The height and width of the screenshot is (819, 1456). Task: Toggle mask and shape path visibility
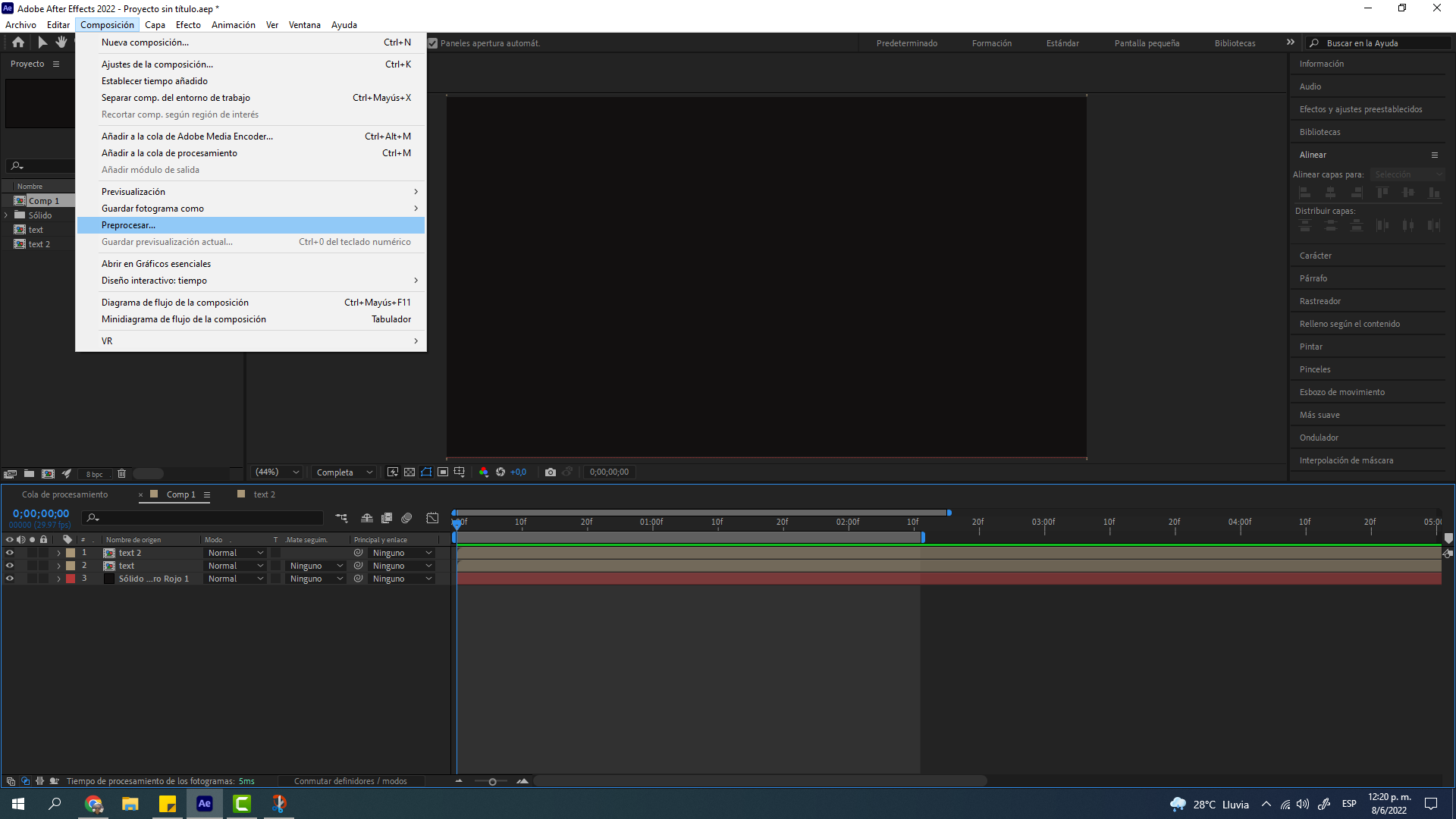pos(426,472)
